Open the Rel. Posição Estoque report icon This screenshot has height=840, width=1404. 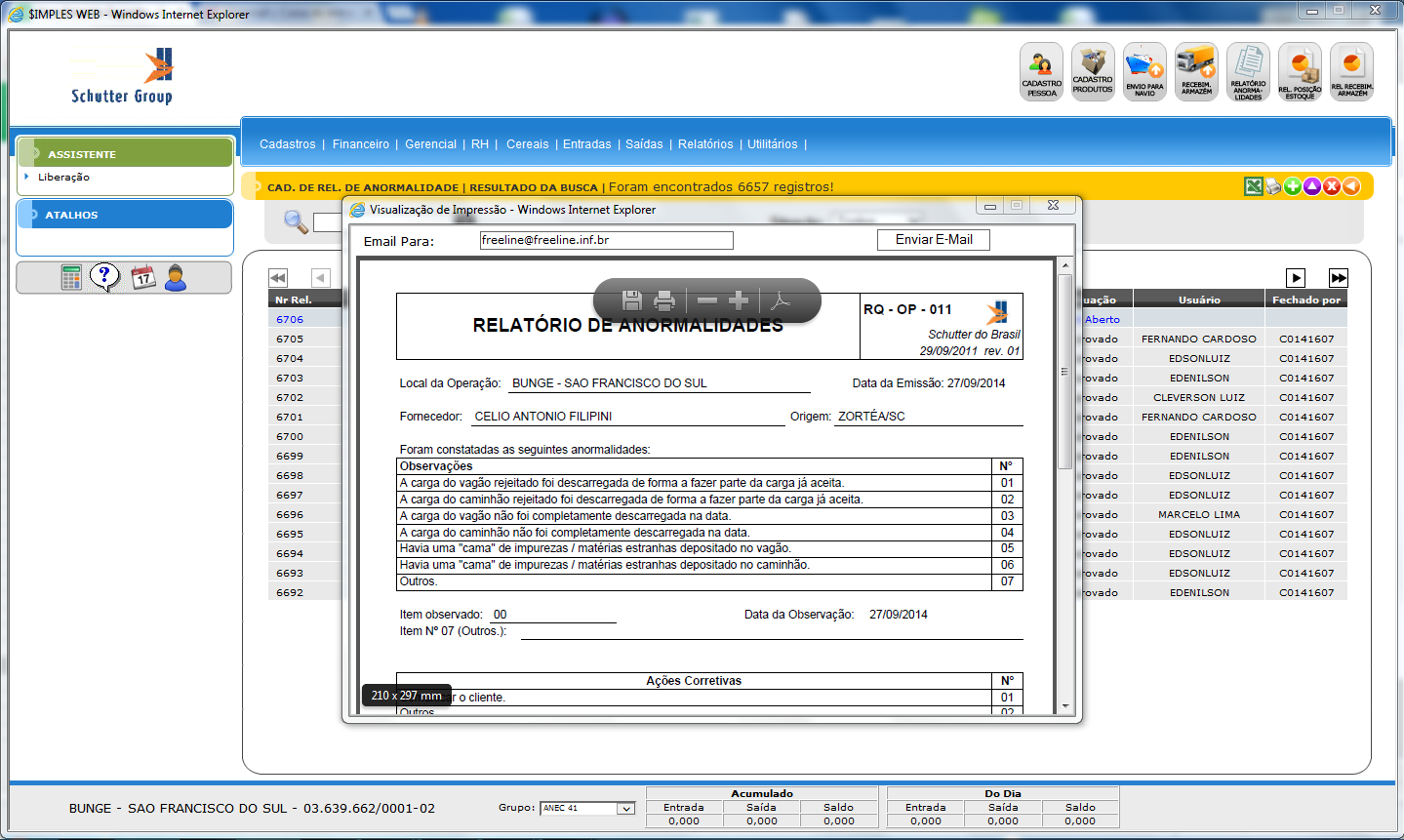pyautogui.click(x=1300, y=71)
